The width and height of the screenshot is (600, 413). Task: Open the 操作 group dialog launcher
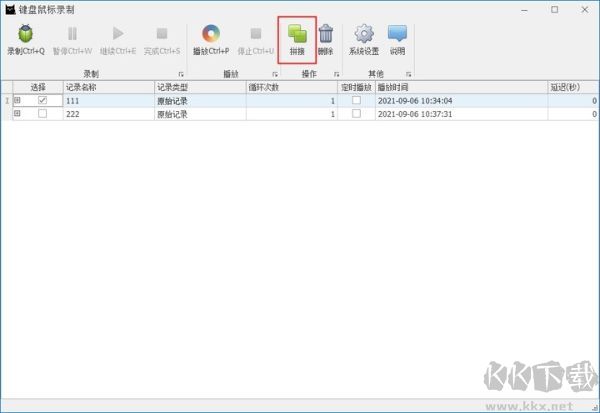point(336,74)
